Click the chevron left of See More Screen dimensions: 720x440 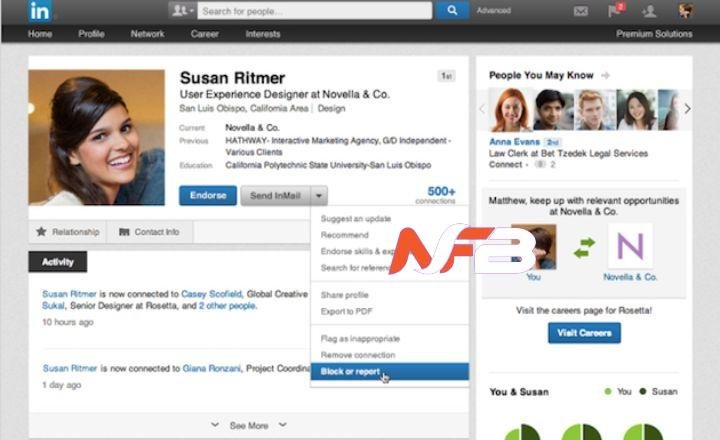[x=215, y=425]
